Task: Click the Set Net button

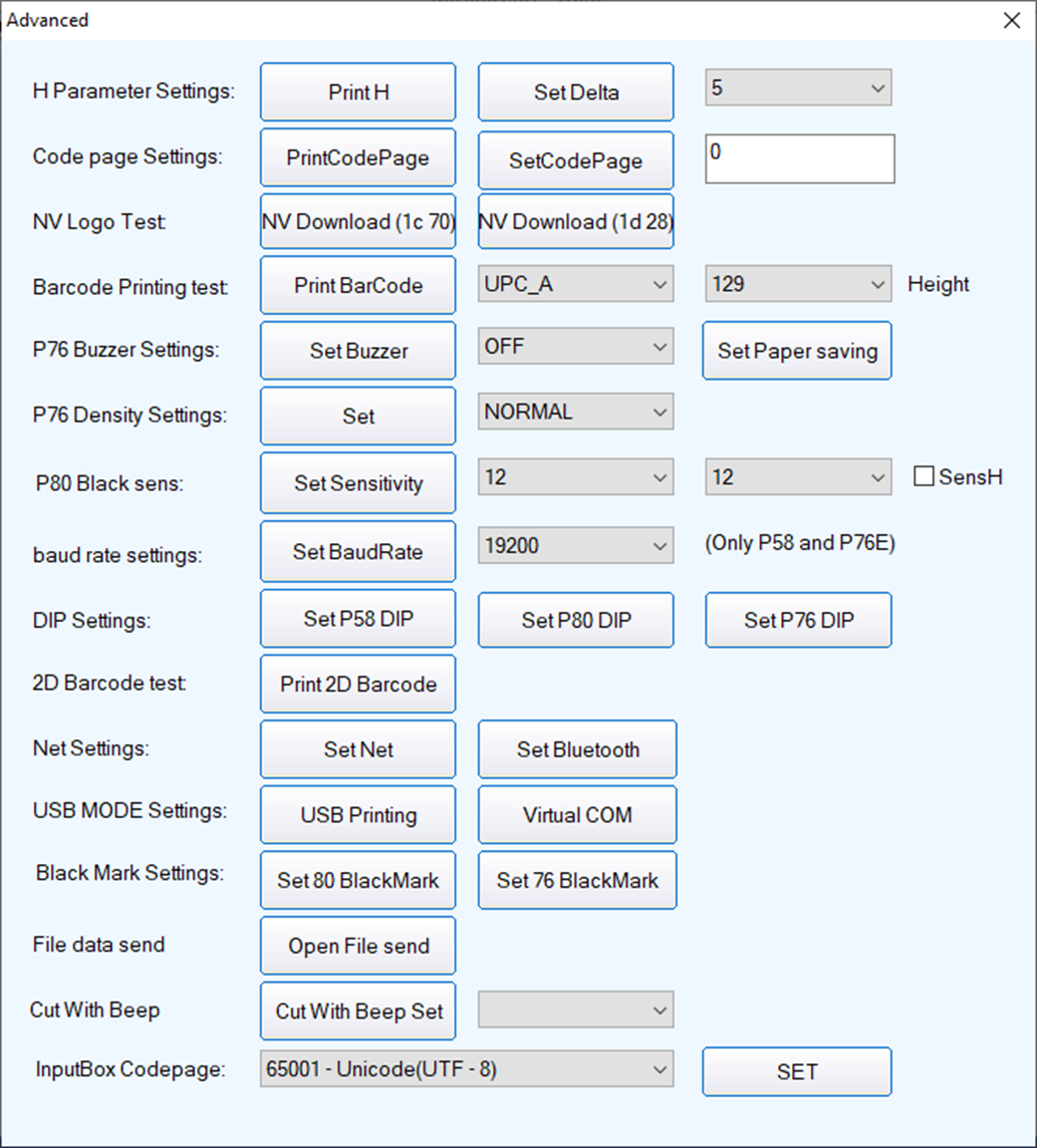Action: pos(358,749)
